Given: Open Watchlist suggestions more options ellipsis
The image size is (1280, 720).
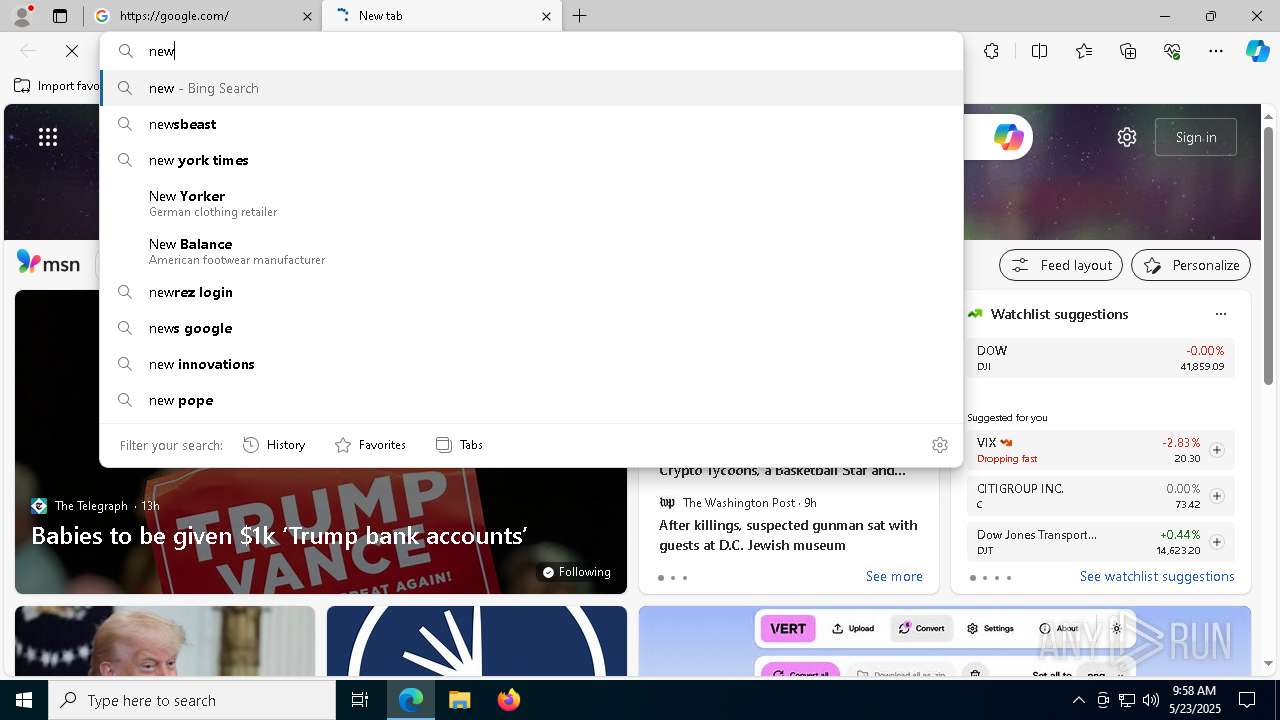Looking at the screenshot, I should (x=1220, y=314).
